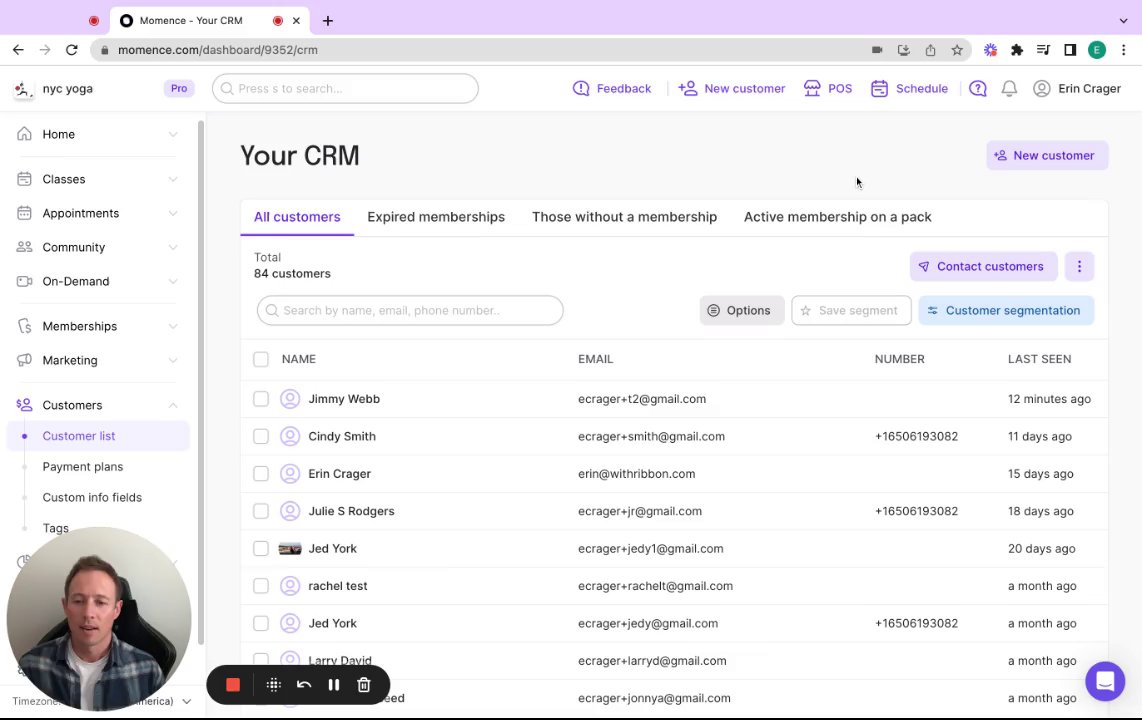The width and height of the screenshot is (1142, 720).
Task: Click the sidebar scrollbar
Action: (x=201, y=382)
